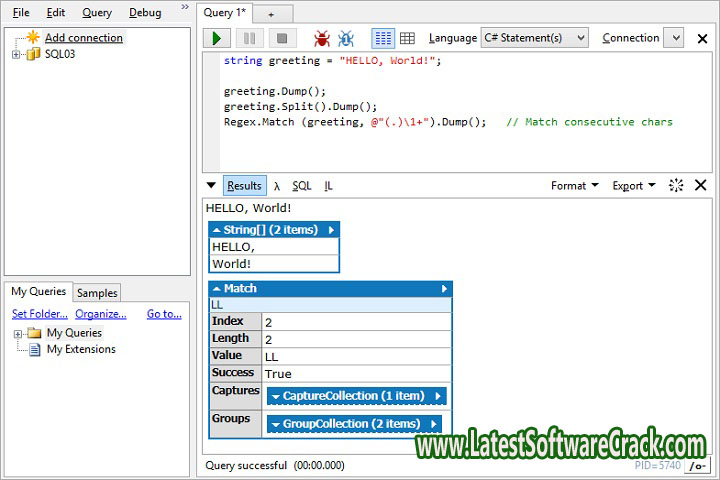
Task: Click the Set Folder link
Action: 39,314
